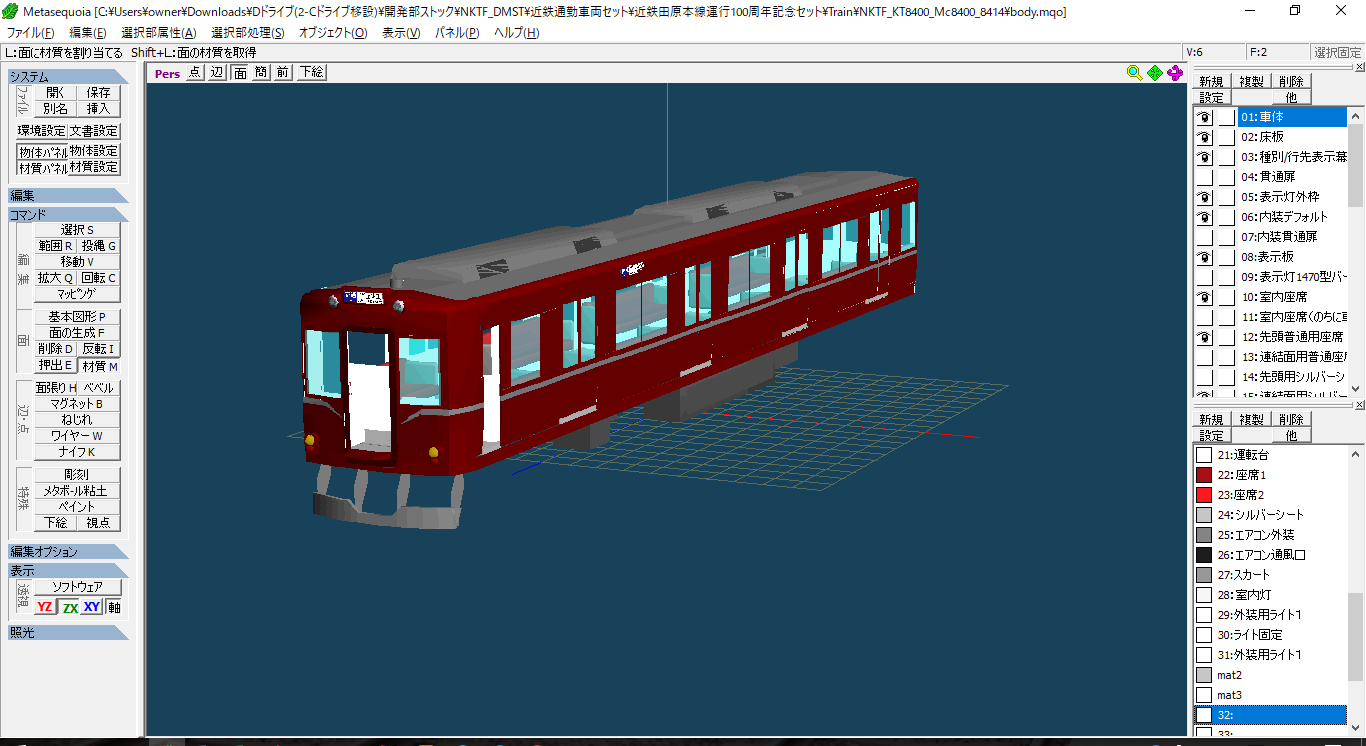The width and height of the screenshot is (1366, 746).
Task: Select the 拡大 Q scale tool
Action: click(x=56, y=278)
